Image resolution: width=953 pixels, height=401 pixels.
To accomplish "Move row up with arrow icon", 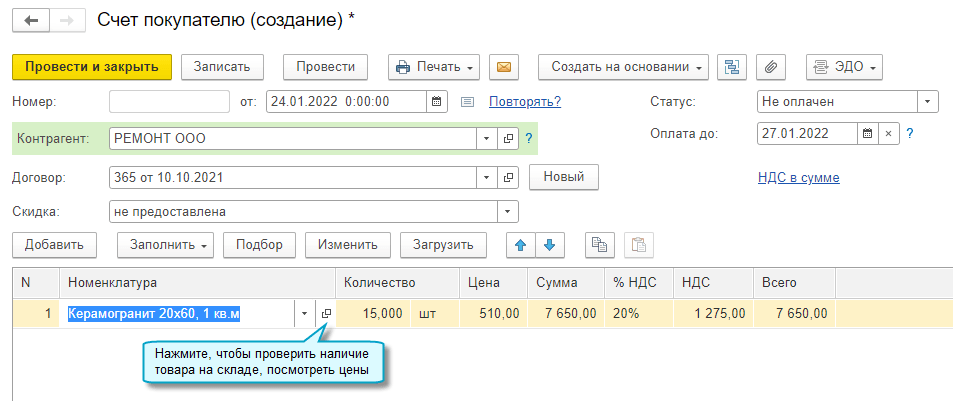I will coord(520,244).
